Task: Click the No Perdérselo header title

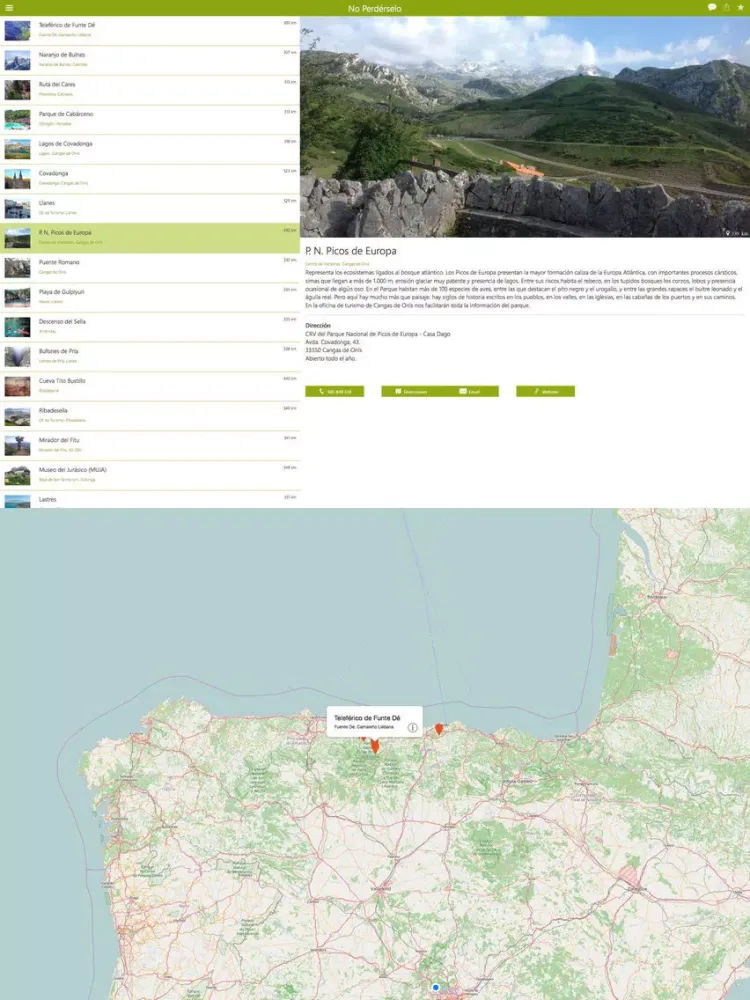Action: (375, 8)
